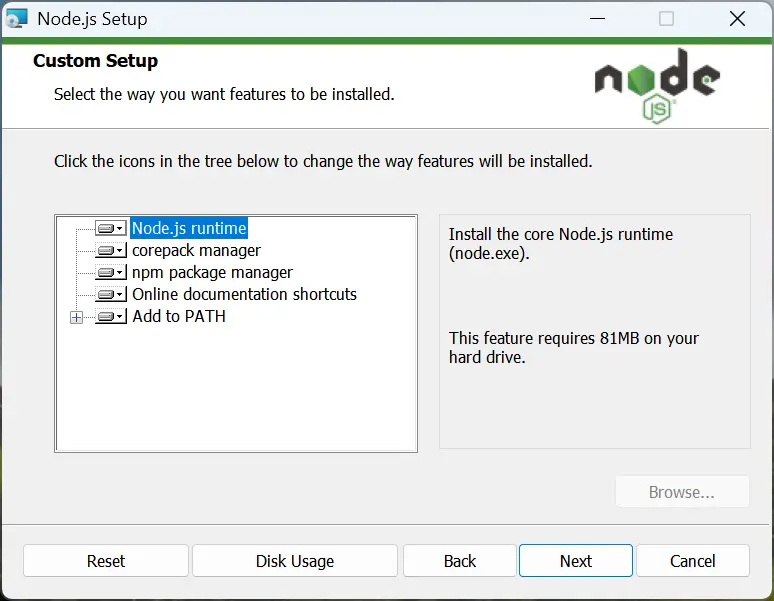Screen dimensions: 774x601
Task: Minimize the Node.js Setup window
Action: (597, 19)
